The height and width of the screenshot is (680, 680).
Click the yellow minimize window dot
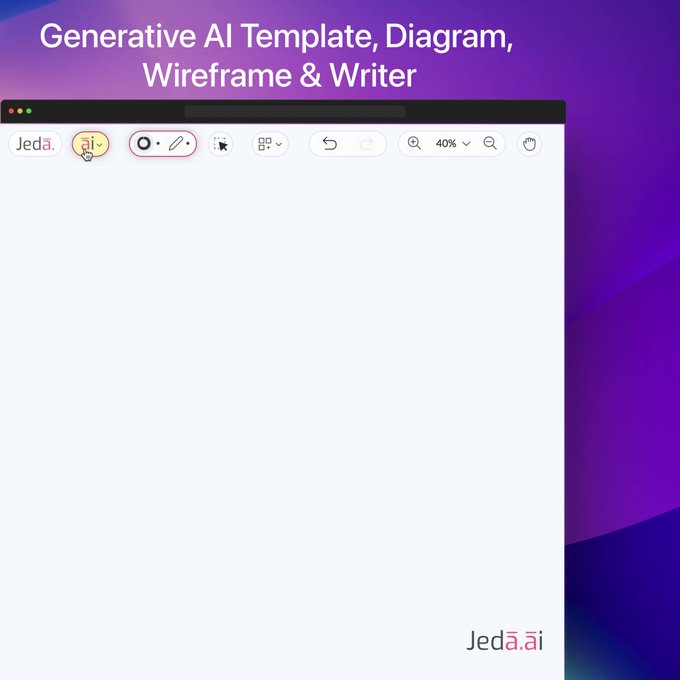(20, 111)
